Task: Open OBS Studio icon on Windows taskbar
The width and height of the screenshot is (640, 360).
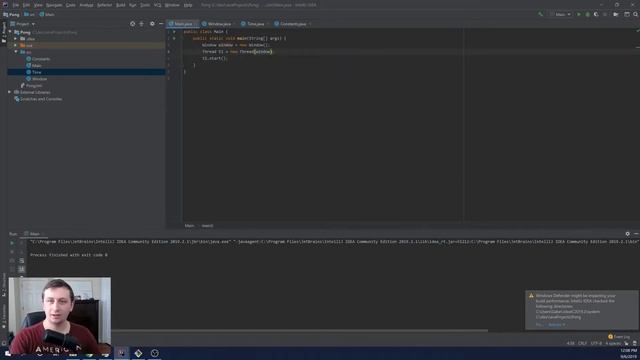Action: pyautogui.click(x=155, y=353)
